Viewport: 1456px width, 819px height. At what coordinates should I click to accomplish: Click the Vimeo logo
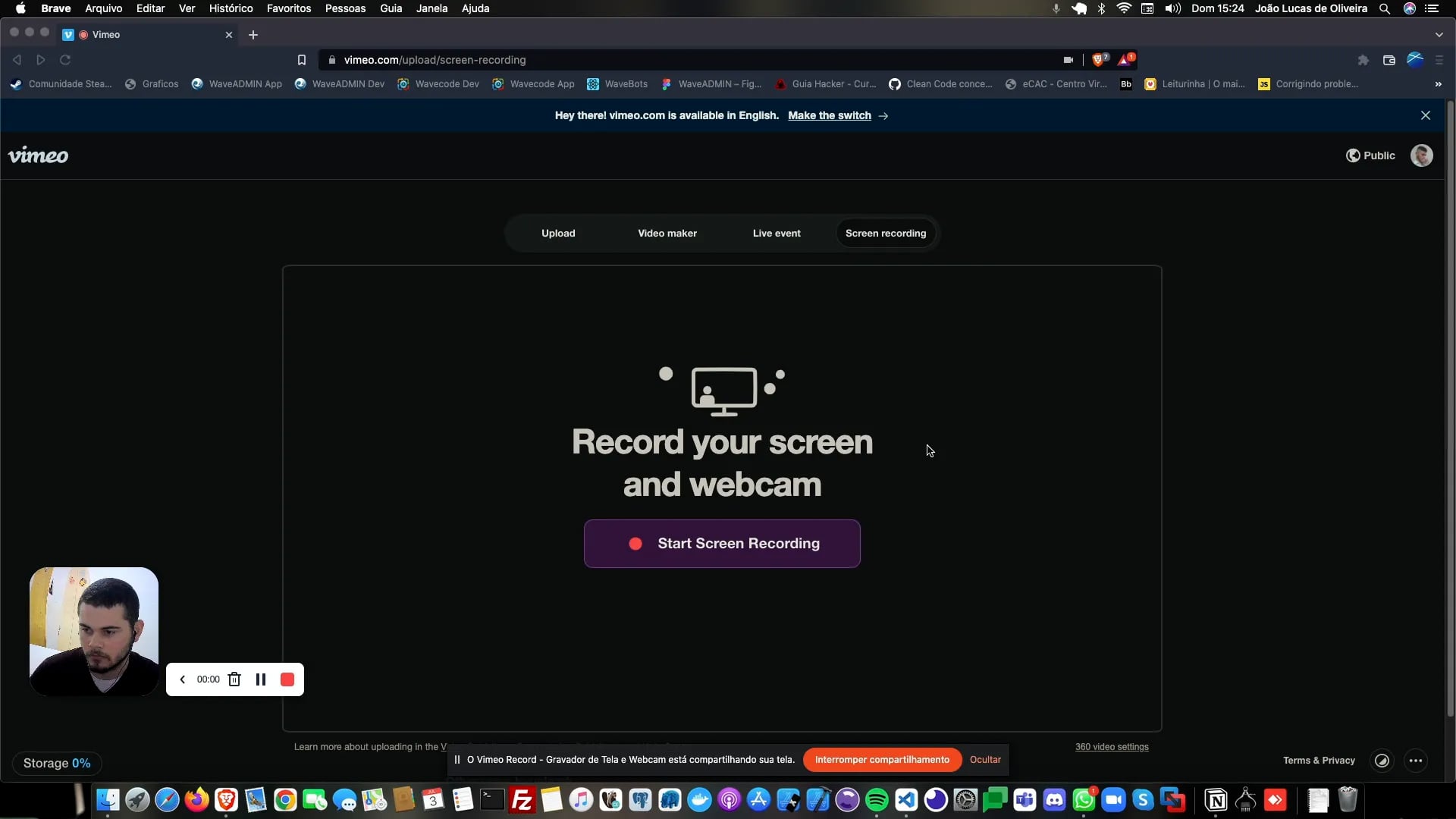(x=38, y=155)
